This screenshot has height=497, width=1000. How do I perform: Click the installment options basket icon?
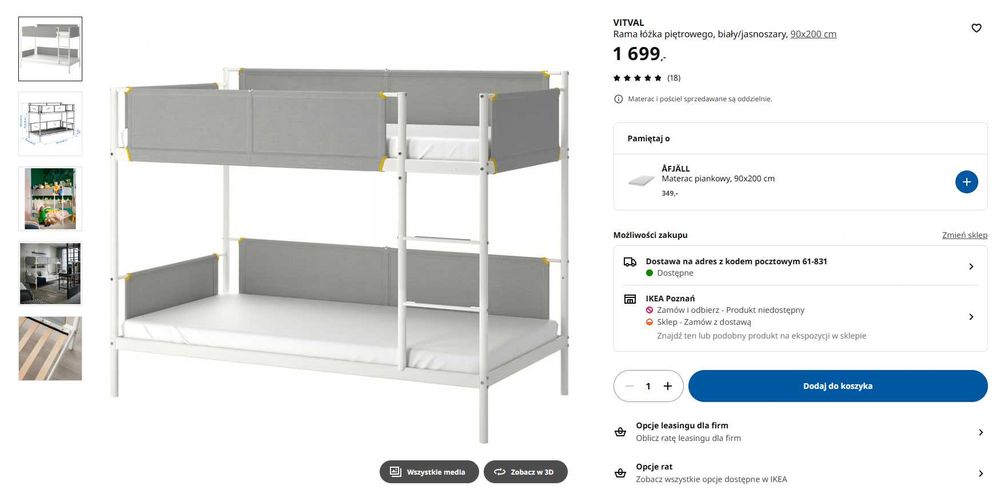point(620,472)
